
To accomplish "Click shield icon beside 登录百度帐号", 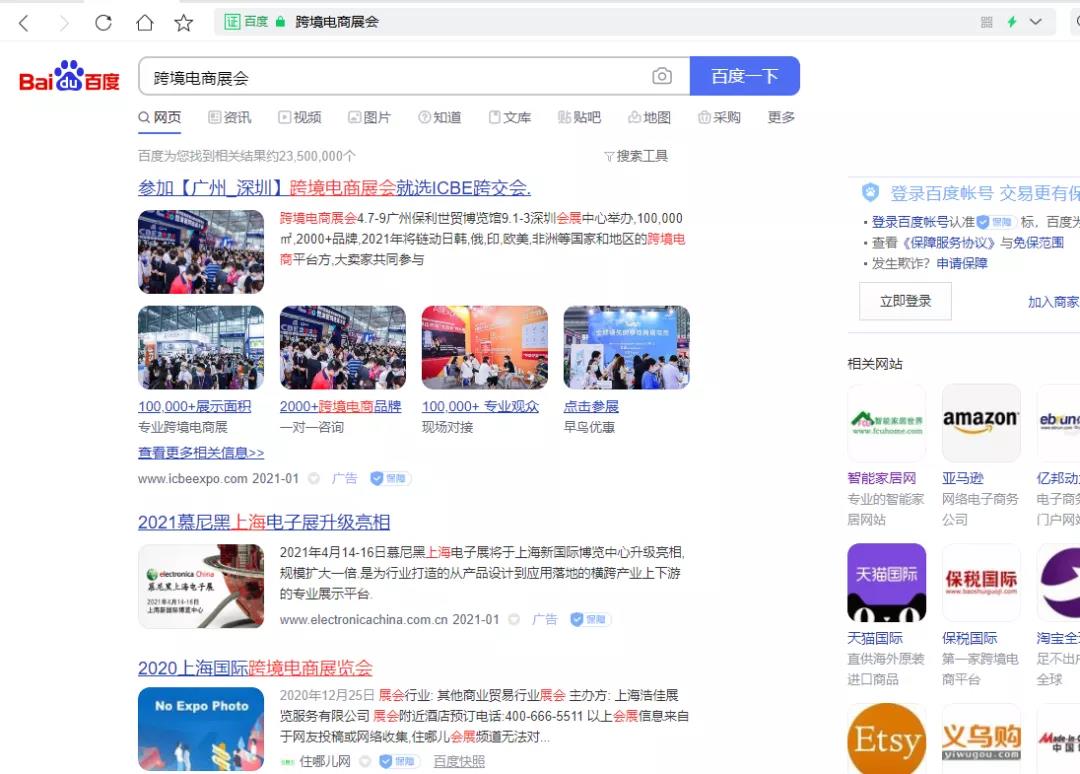I will pyautogui.click(x=871, y=192).
